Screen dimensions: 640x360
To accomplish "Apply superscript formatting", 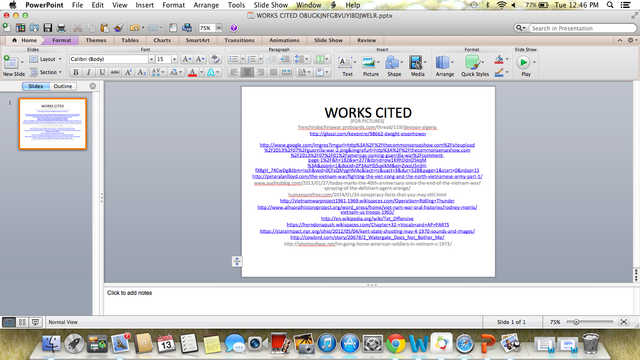I will [x=128, y=72].
